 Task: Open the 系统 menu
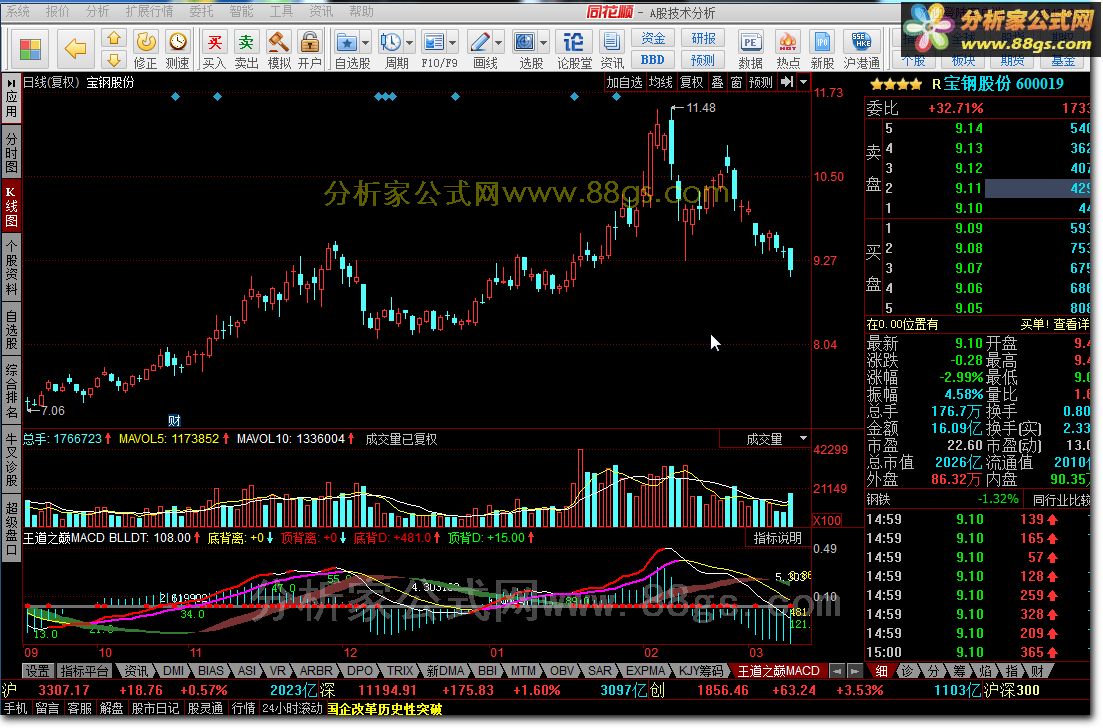(x=18, y=11)
